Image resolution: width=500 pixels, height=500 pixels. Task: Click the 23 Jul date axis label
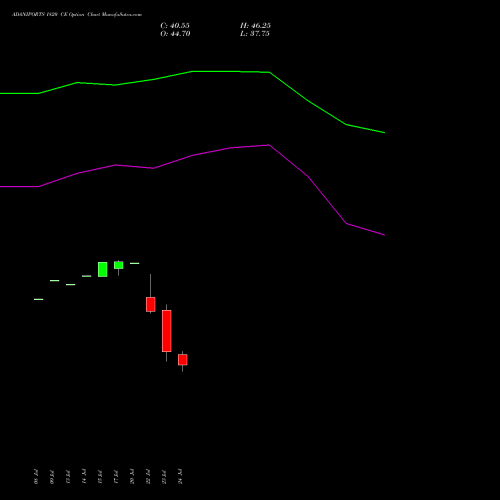[x=164, y=477]
